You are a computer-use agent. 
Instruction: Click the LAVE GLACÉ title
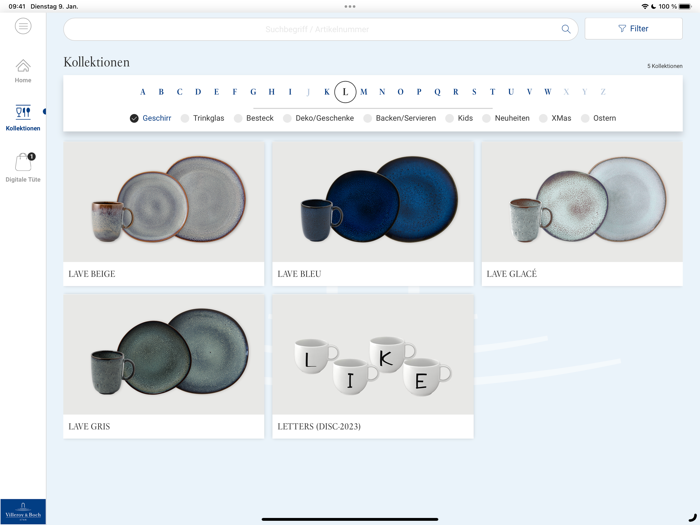(x=512, y=274)
